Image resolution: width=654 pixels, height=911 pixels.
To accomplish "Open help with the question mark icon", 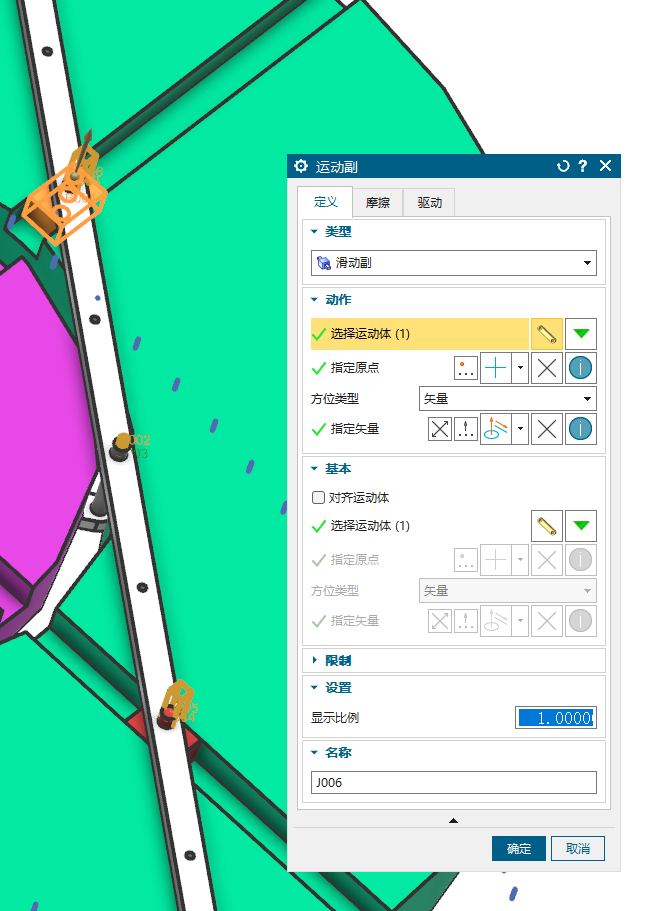I will point(583,166).
